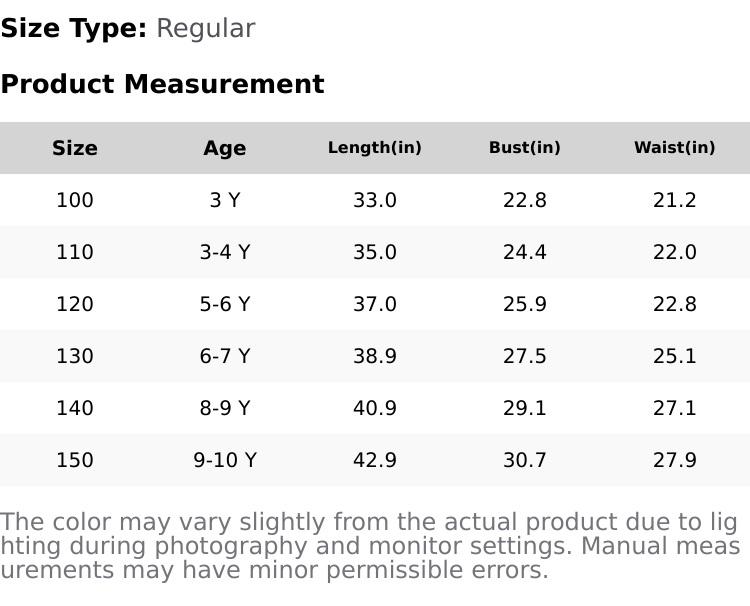Click the 25.1 waist value
Image resolution: width=750 pixels, height=606 pixels.
(x=675, y=356)
